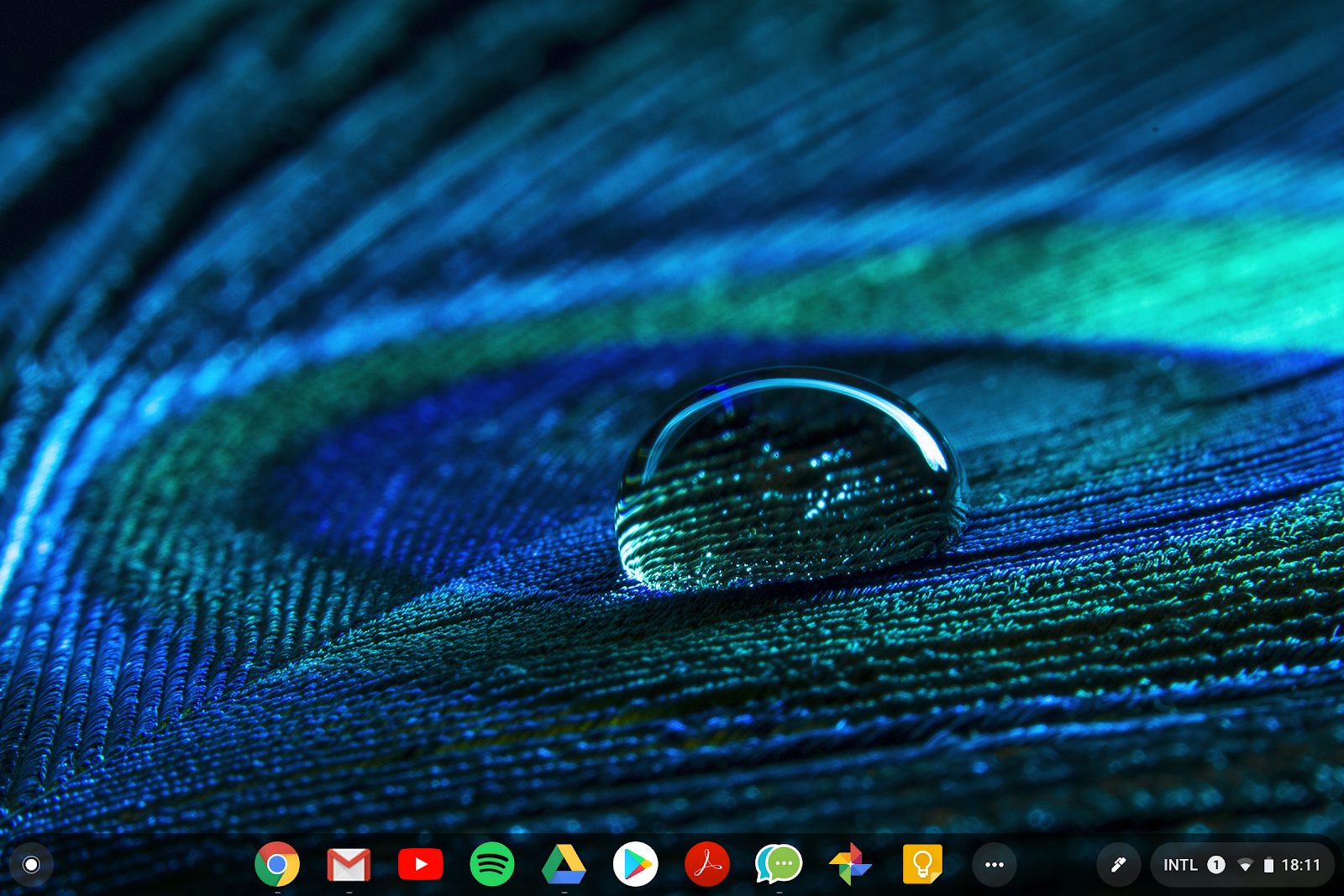Open the Google Play Store
1344x896 pixels.
pyautogui.click(x=636, y=864)
